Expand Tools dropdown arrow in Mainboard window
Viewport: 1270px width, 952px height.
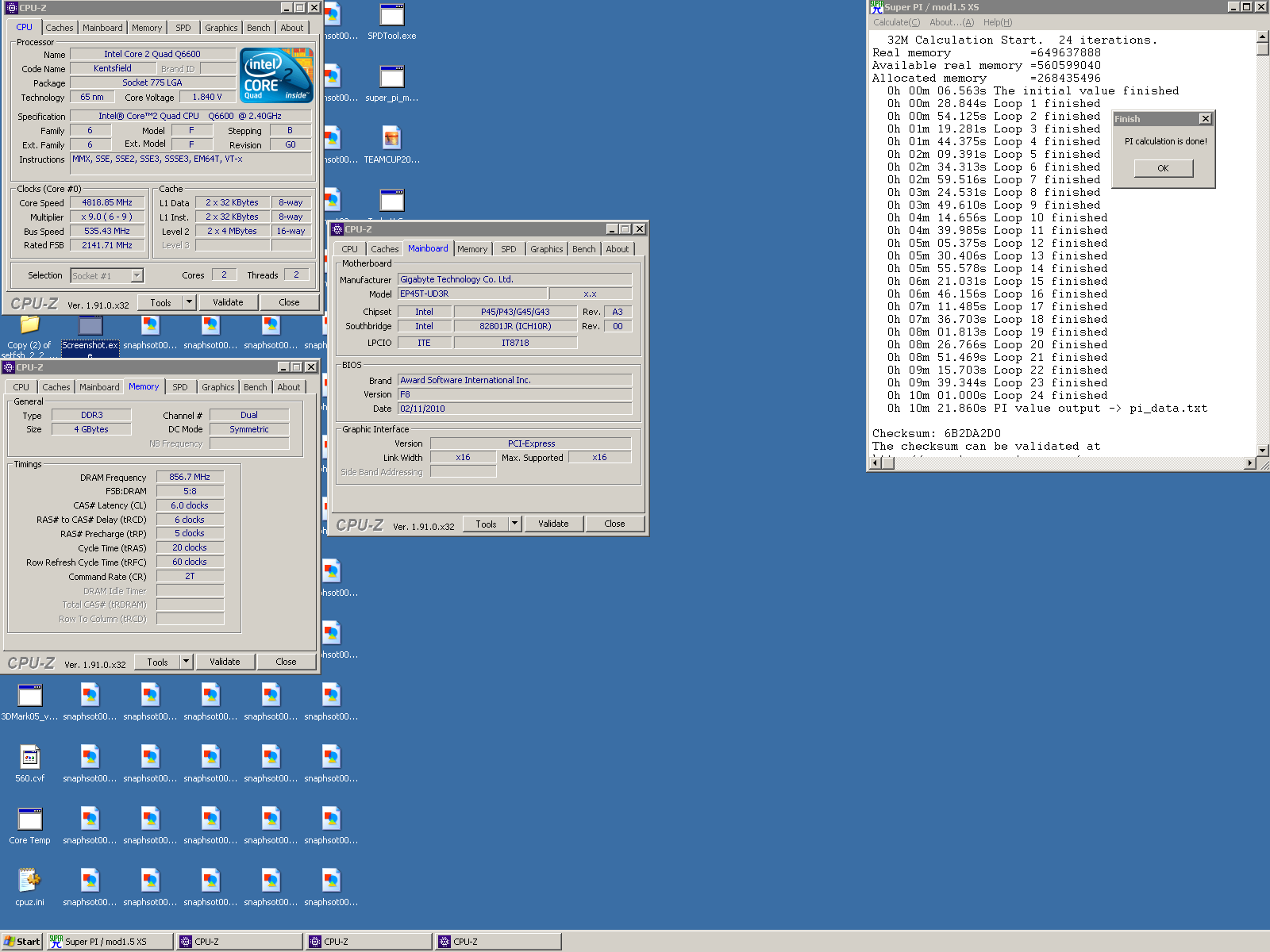514,524
